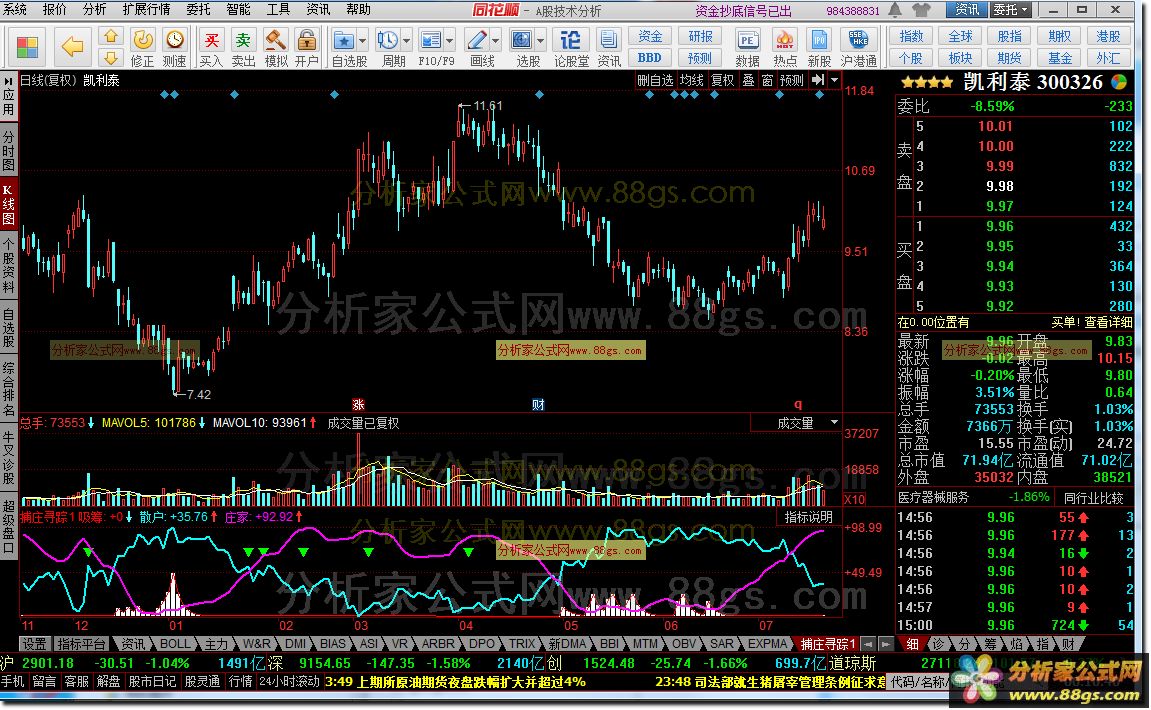
Task: Go back with the yellow left arrow
Action: click(x=72, y=47)
